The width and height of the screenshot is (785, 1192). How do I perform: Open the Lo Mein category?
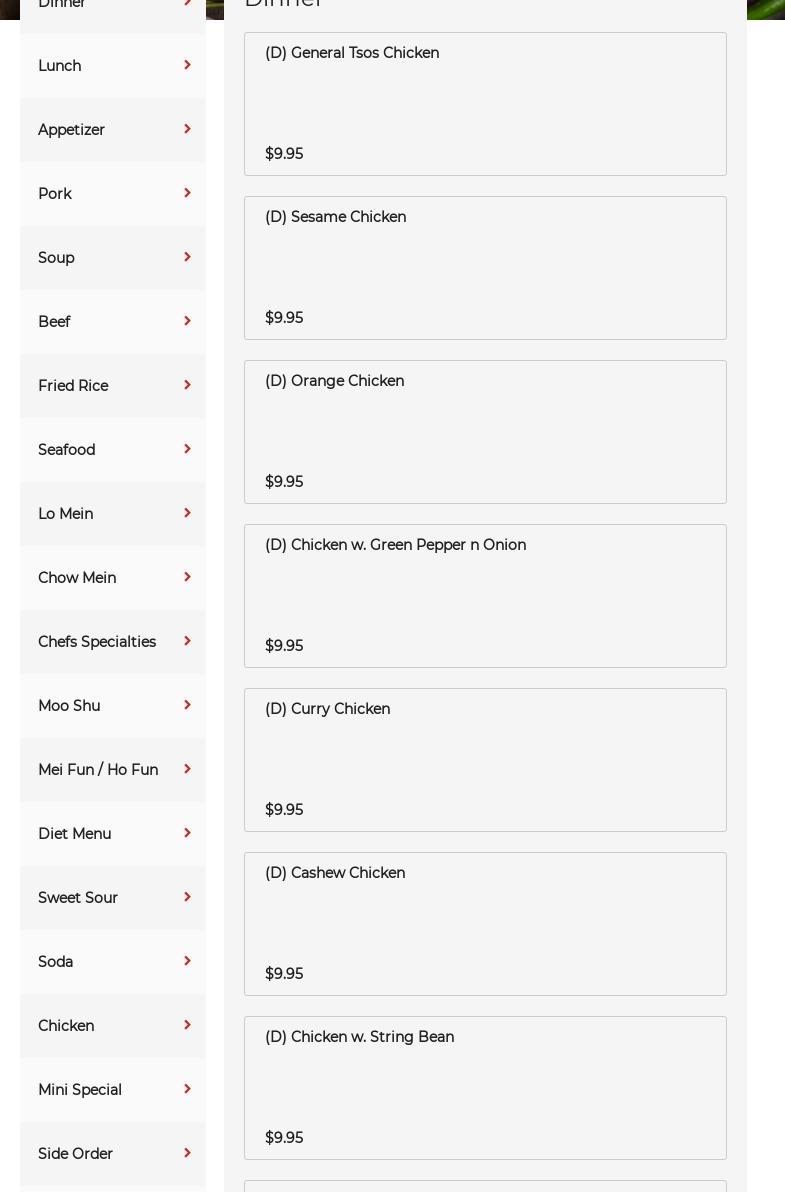pos(66,514)
